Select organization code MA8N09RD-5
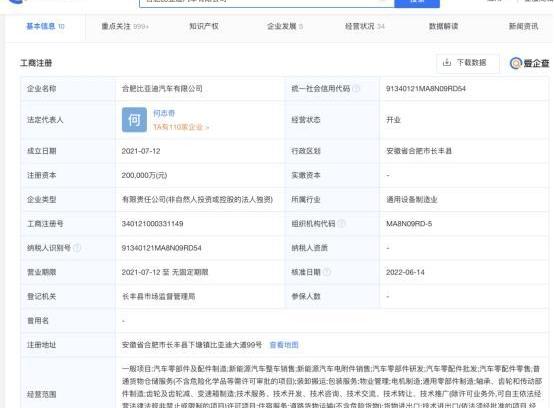This screenshot has width=554, height=408. click(409, 224)
